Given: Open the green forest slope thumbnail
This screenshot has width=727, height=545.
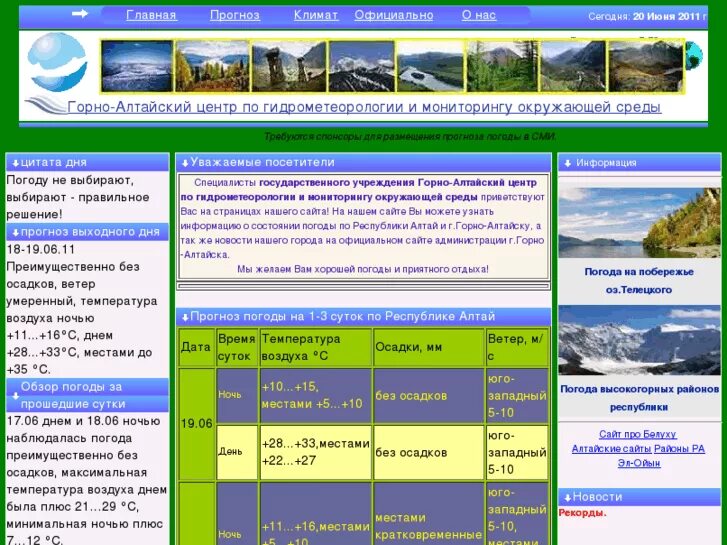Looking at the screenshot, I should coord(502,66).
